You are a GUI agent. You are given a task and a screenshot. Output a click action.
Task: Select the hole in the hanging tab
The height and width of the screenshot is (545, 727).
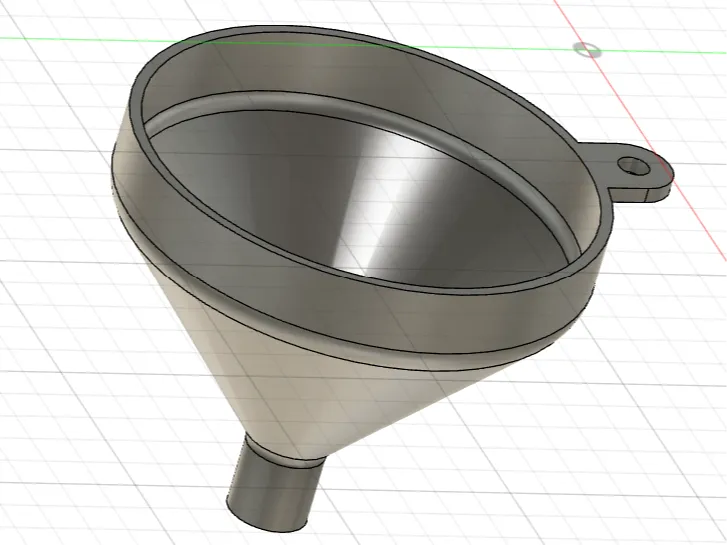tap(634, 166)
